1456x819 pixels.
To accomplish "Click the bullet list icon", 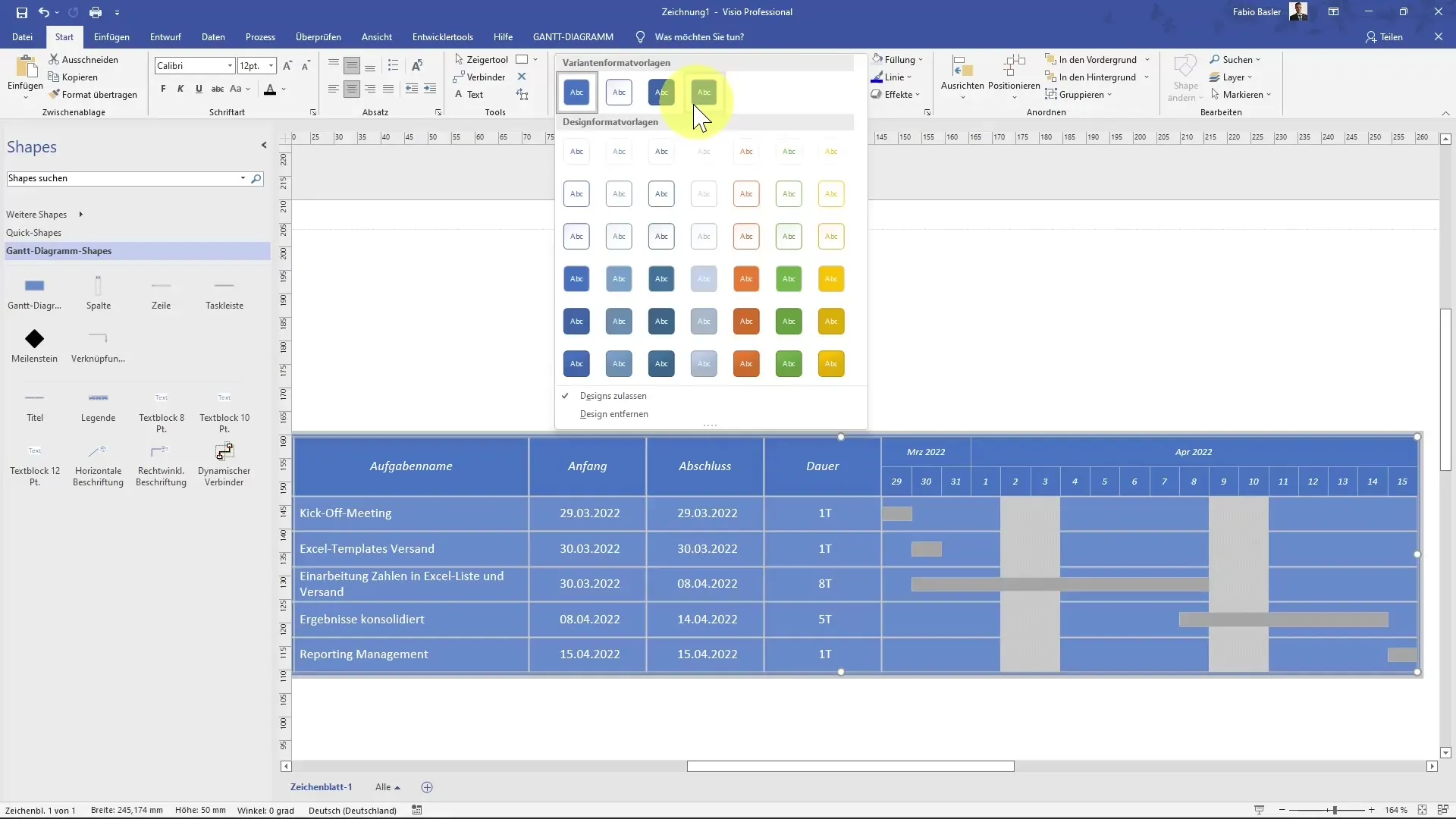I will click(x=393, y=65).
